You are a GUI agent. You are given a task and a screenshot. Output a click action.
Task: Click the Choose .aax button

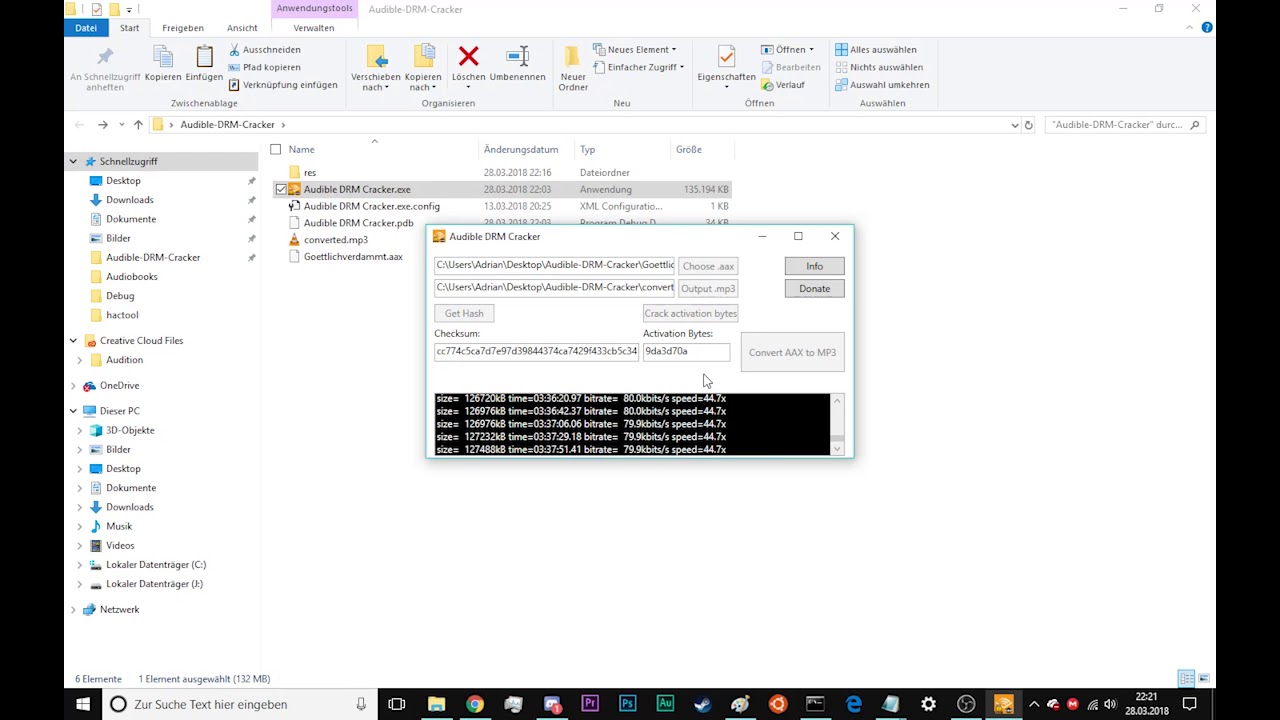click(708, 266)
